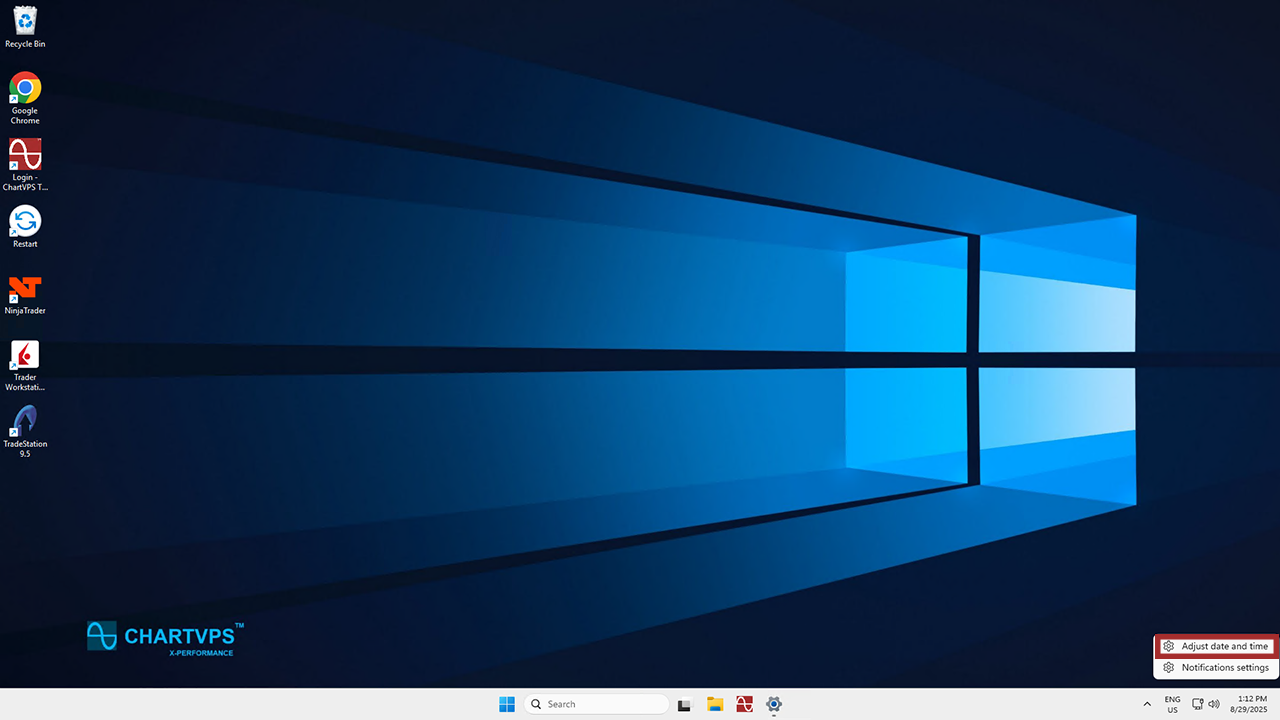Switch to the Settings app in taskbar
The width and height of the screenshot is (1280, 720).
773,704
